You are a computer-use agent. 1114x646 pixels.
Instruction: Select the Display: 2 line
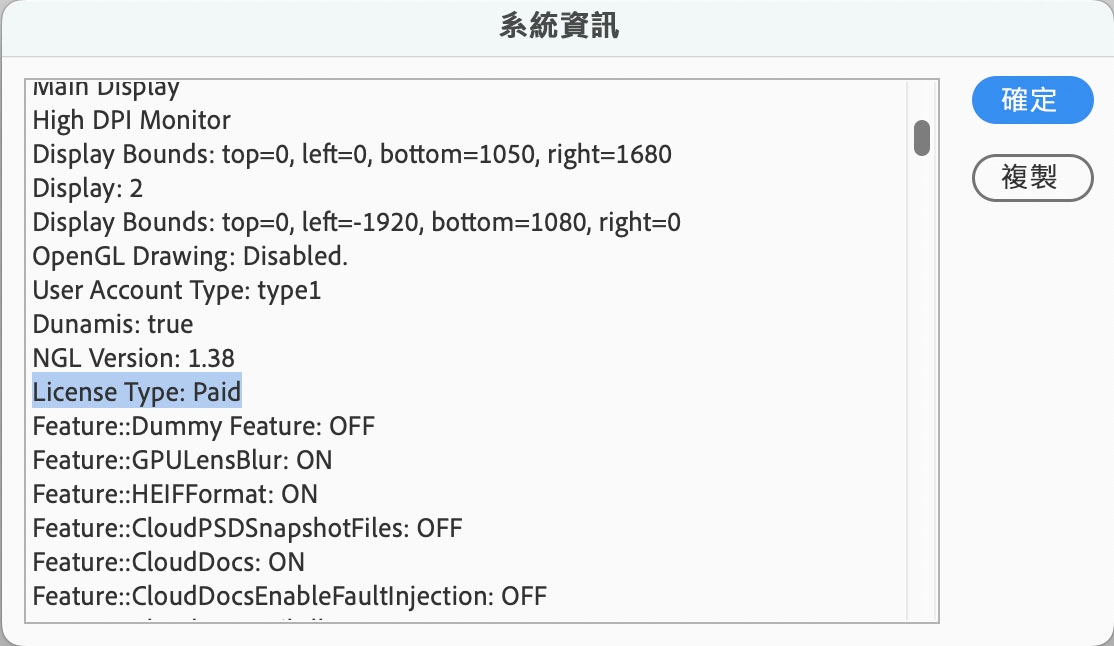(x=88, y=189)
